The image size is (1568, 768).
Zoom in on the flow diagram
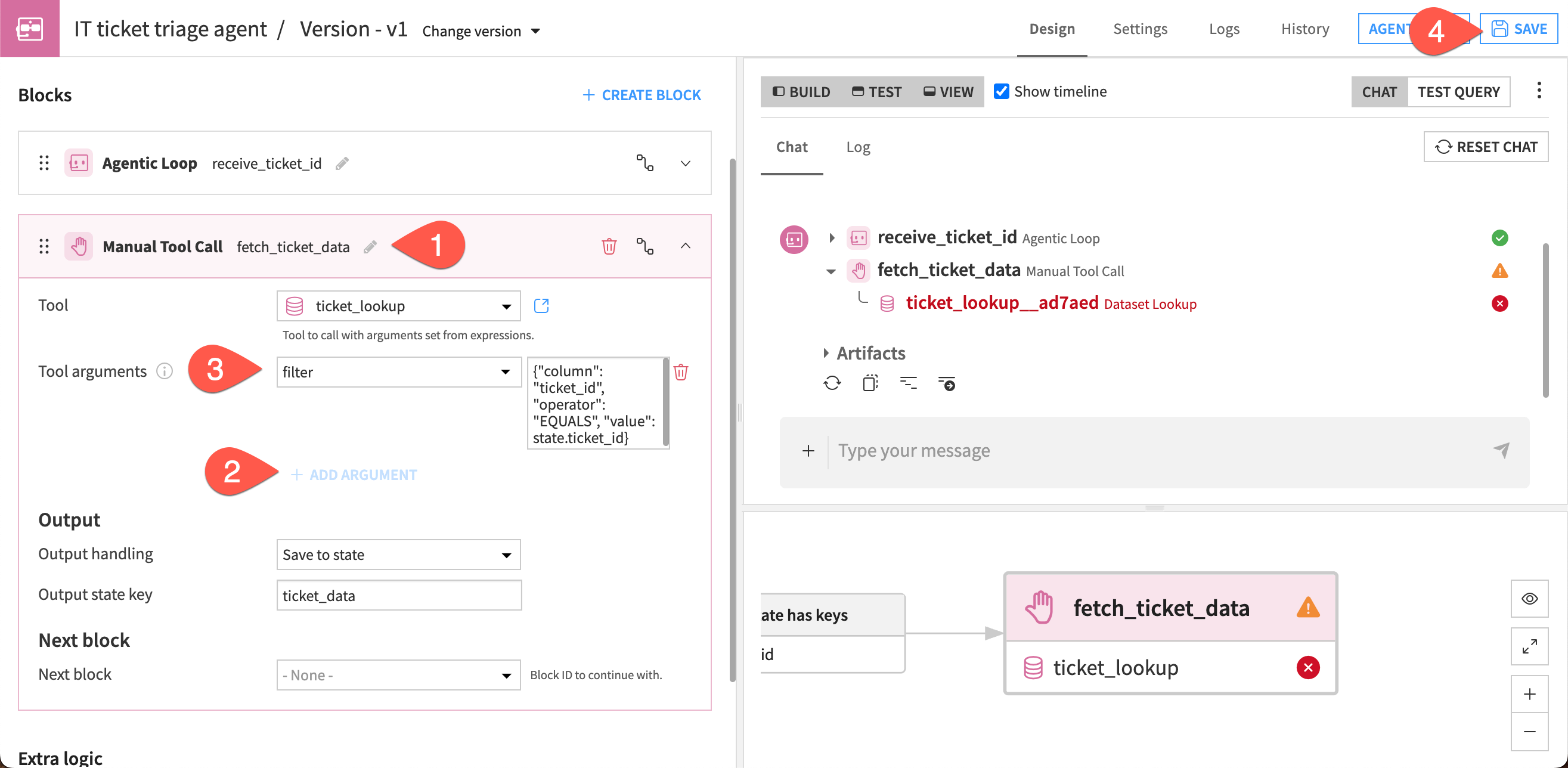pos(1530,695)
